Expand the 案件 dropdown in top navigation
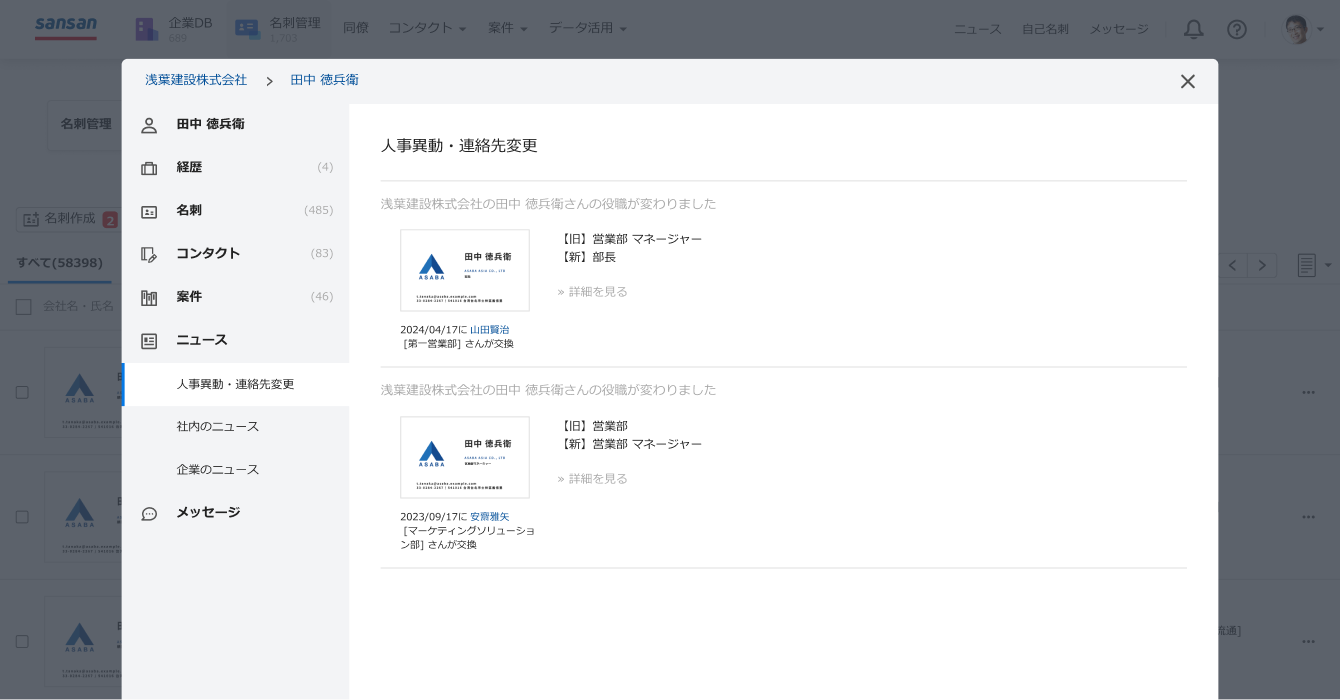The height and width of the screenshot is (700, 1340). click(507, 28)
